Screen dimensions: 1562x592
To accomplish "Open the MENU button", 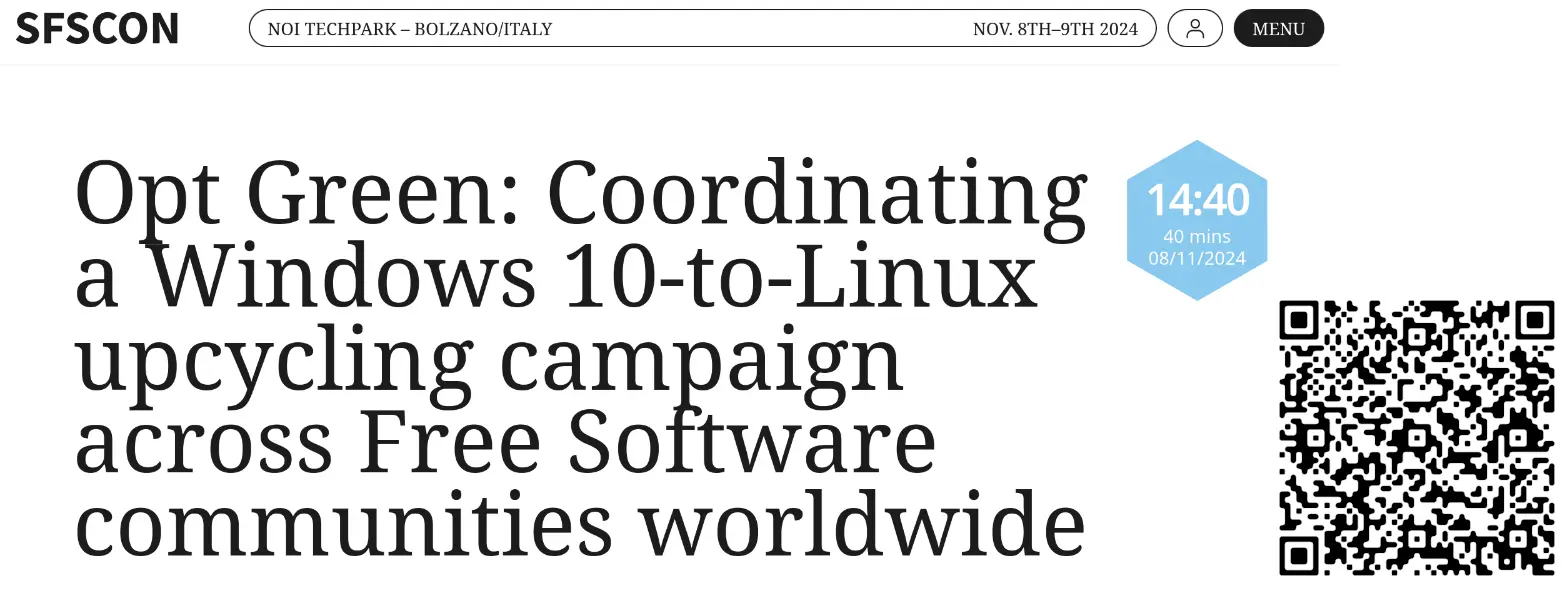I will point(1279,28).
